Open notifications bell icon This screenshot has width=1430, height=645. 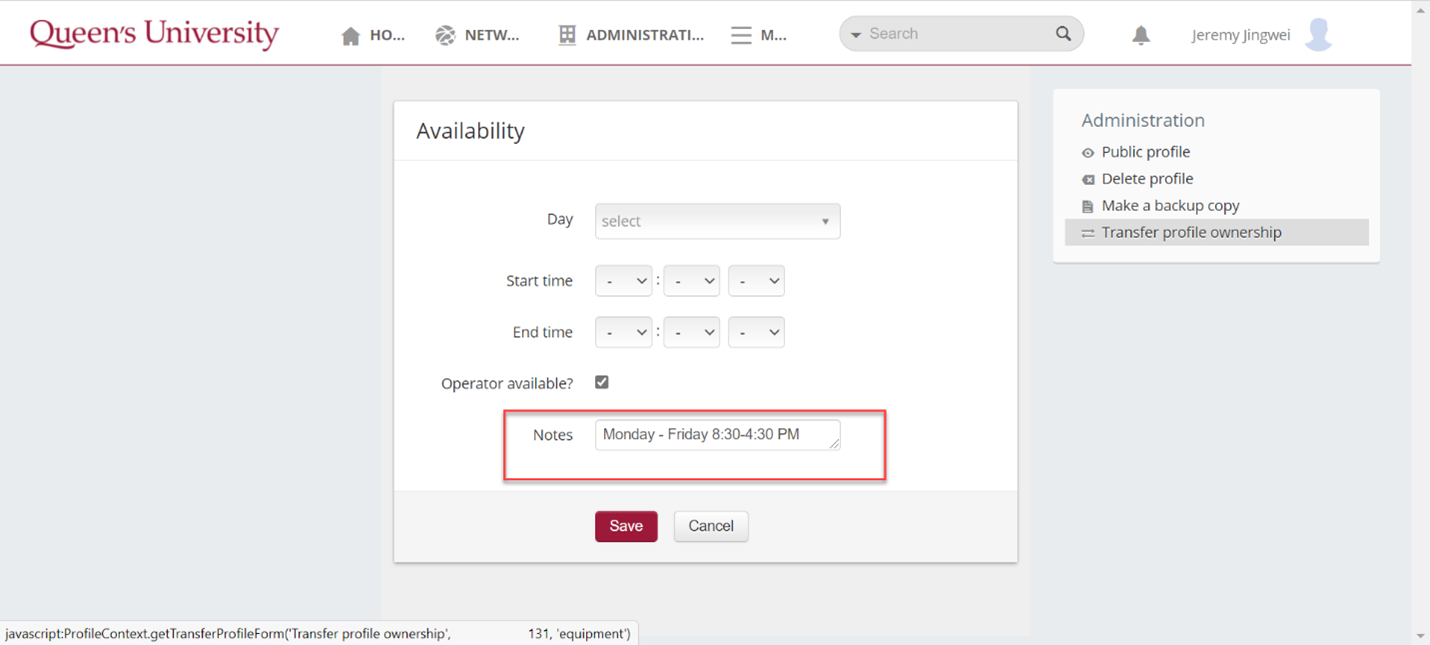(x=1141, y=36)
